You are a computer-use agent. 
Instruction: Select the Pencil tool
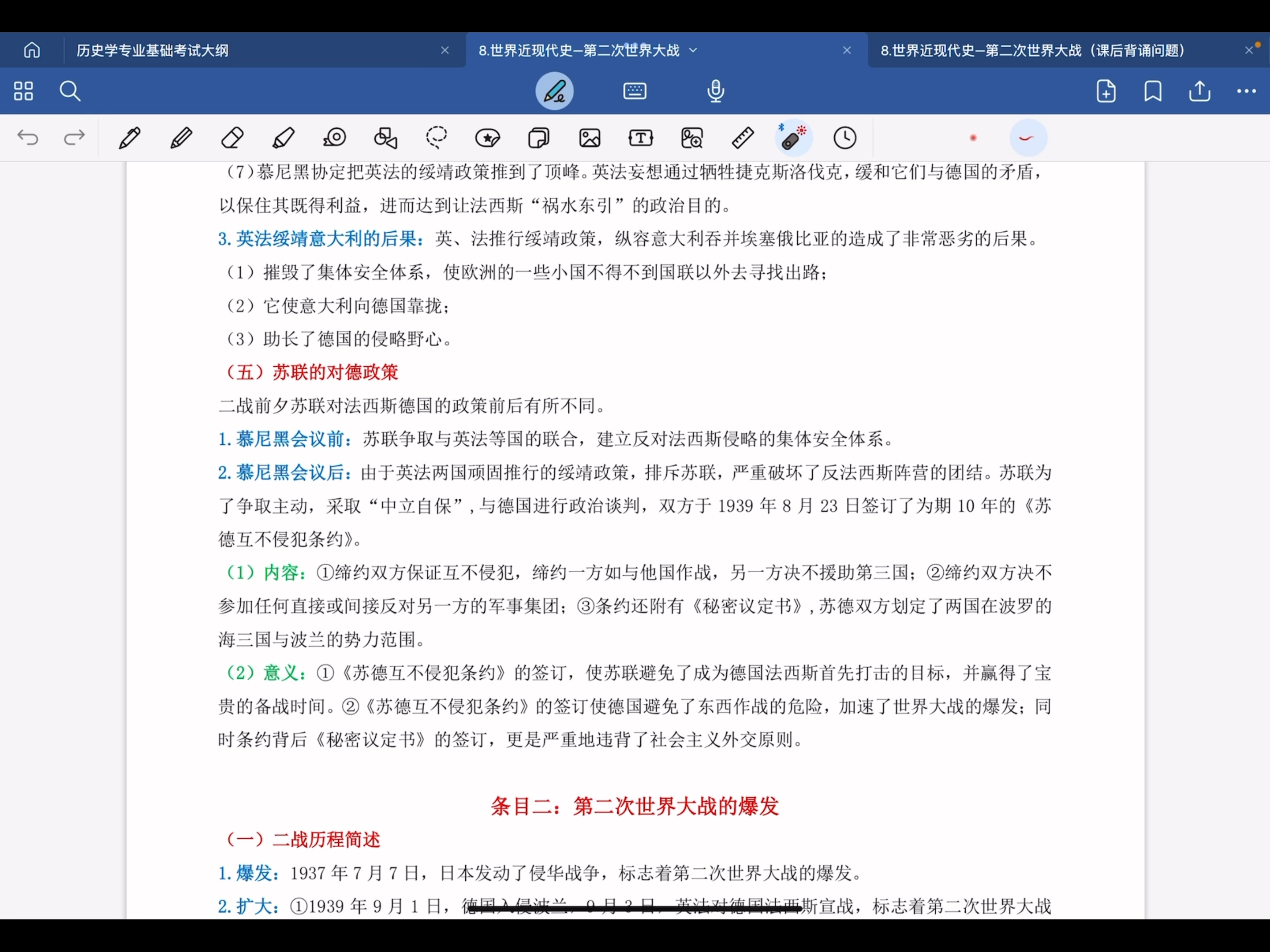[181, 138]
